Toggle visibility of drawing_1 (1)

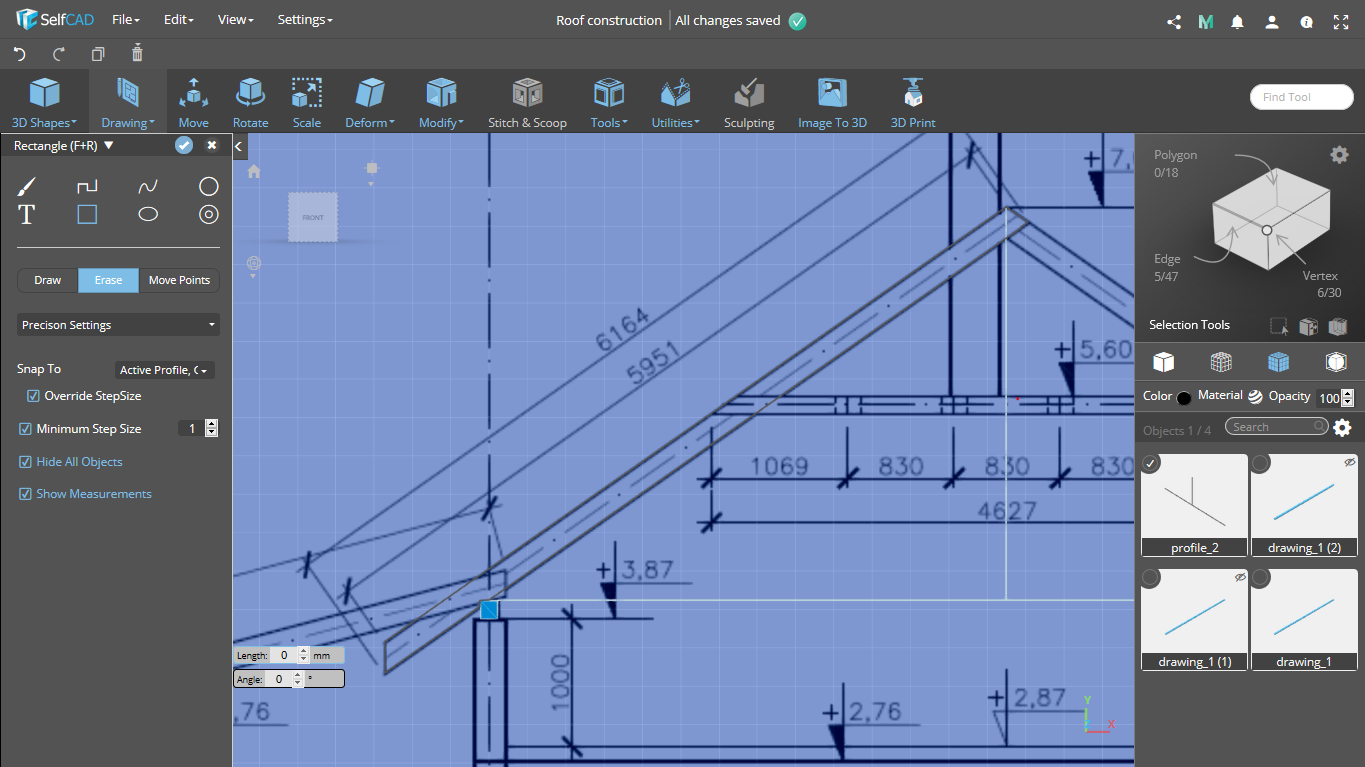tap(1240, 577)
